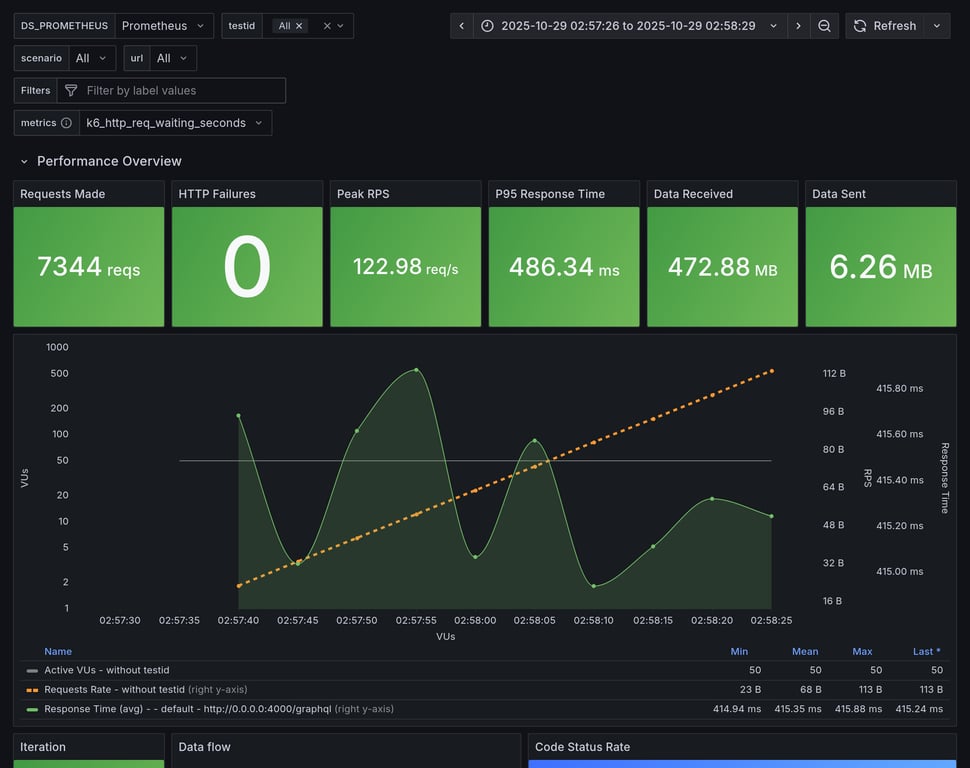970x768 pixels.
Task: Click the metrics info icon
Action: [x=66, y=123]
